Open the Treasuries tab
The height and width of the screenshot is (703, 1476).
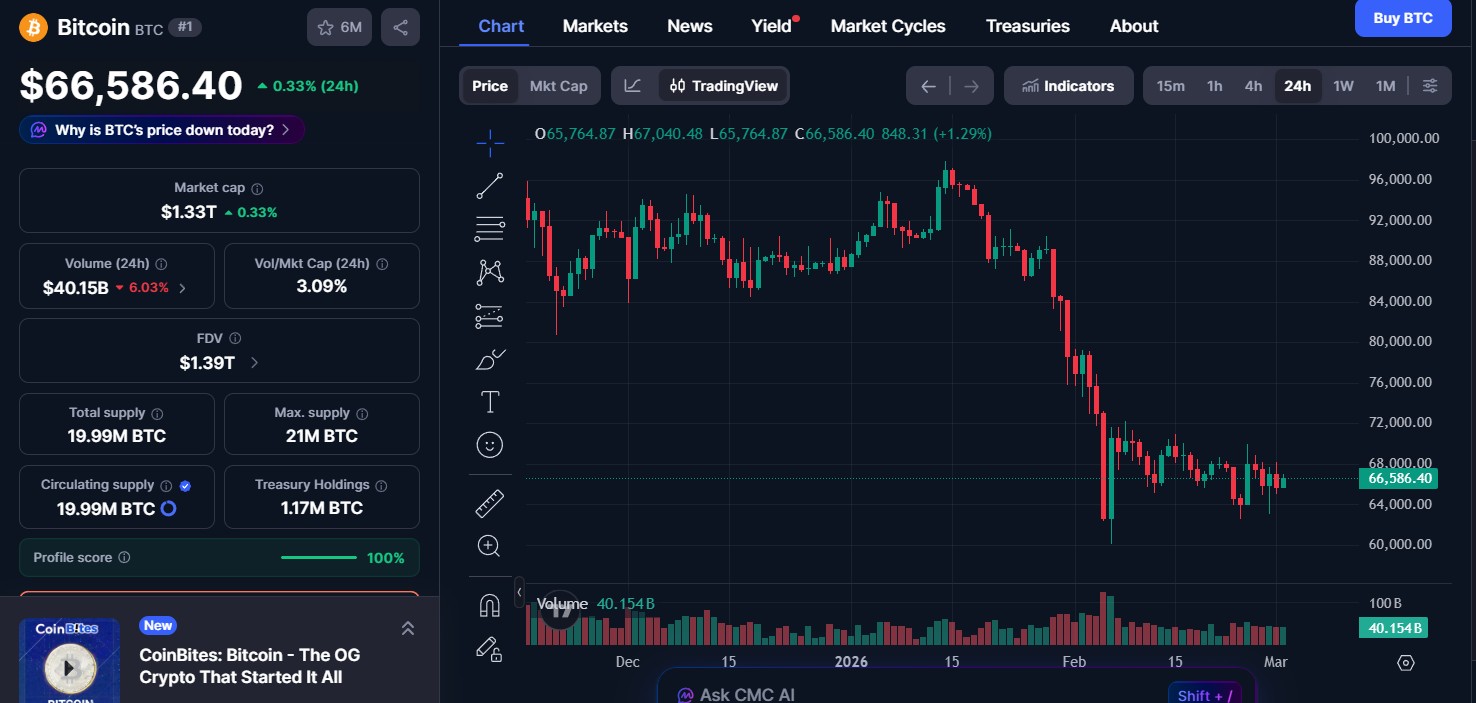[1028, 26]
